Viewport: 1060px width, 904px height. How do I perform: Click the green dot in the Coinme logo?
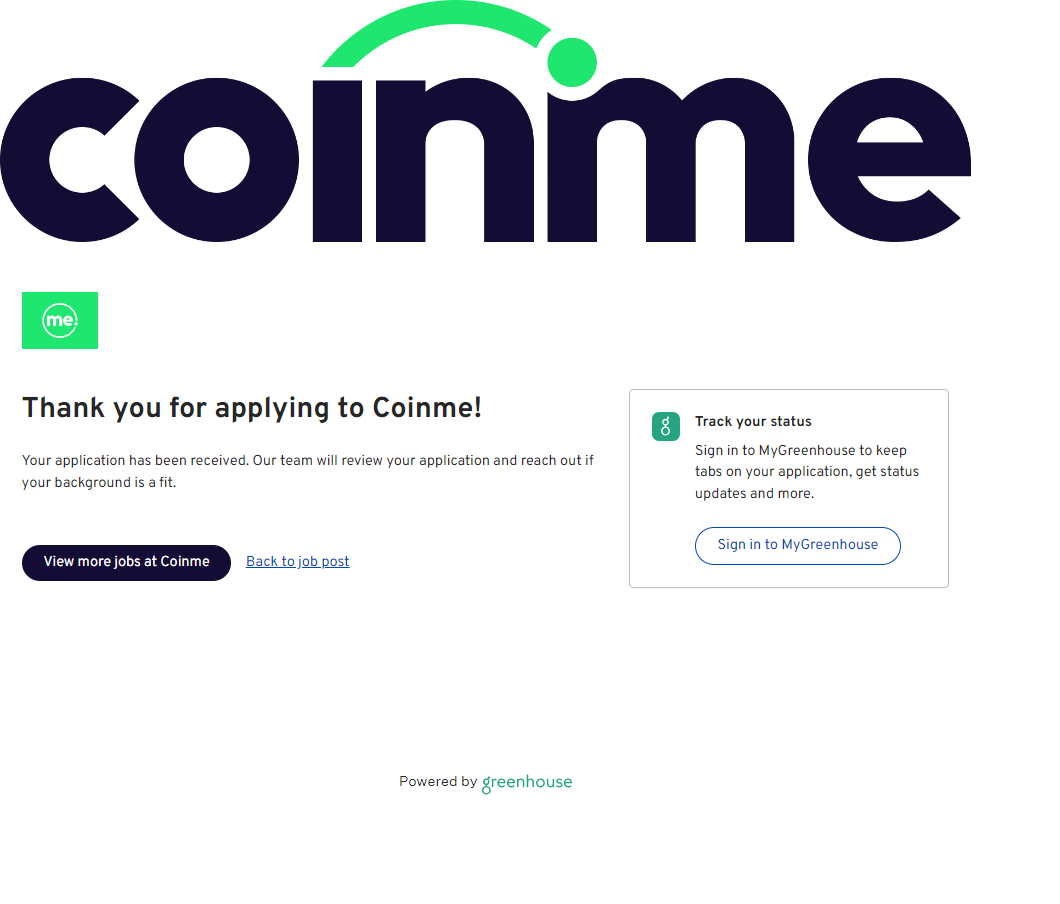(x=572, y=62)
